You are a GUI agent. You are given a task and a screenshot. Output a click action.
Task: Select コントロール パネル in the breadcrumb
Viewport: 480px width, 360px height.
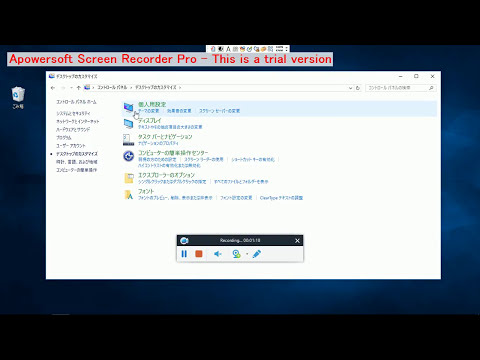click(x=112, y=87)
